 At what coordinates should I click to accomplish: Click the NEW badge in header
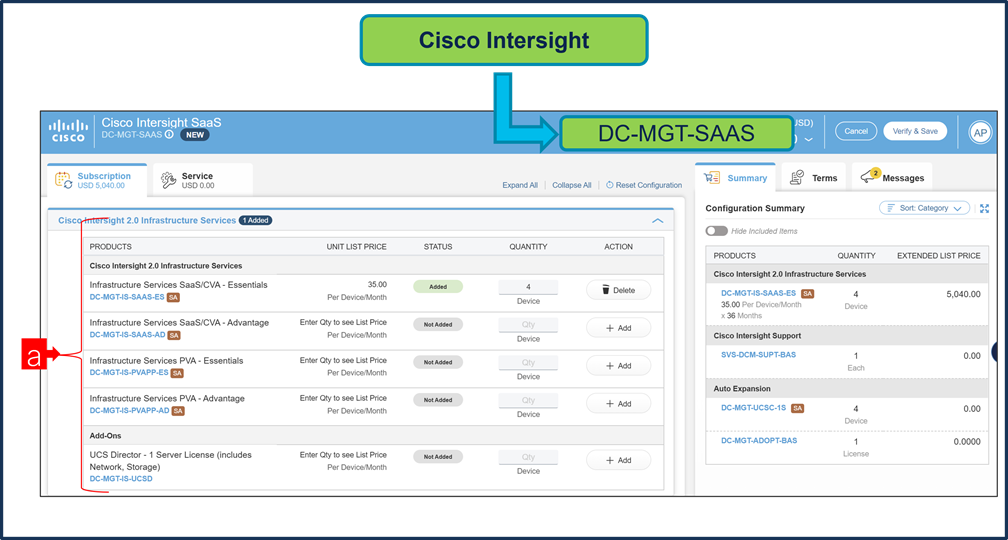(195, 135)
